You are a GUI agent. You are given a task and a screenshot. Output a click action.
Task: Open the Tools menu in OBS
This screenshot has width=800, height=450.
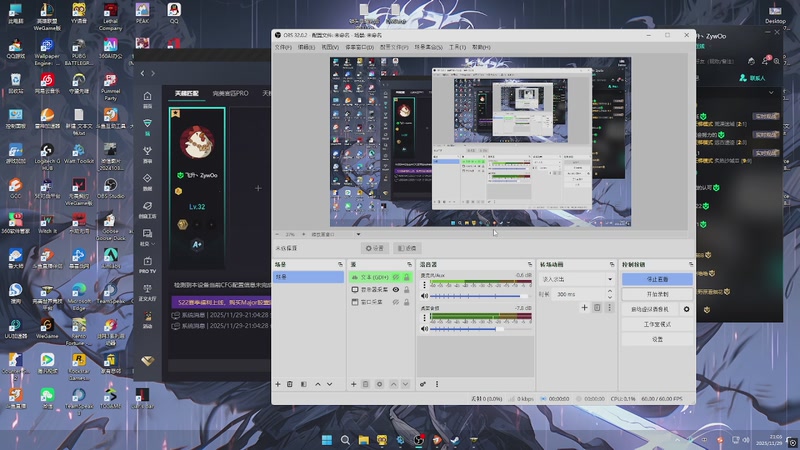[x=457, y=47]
